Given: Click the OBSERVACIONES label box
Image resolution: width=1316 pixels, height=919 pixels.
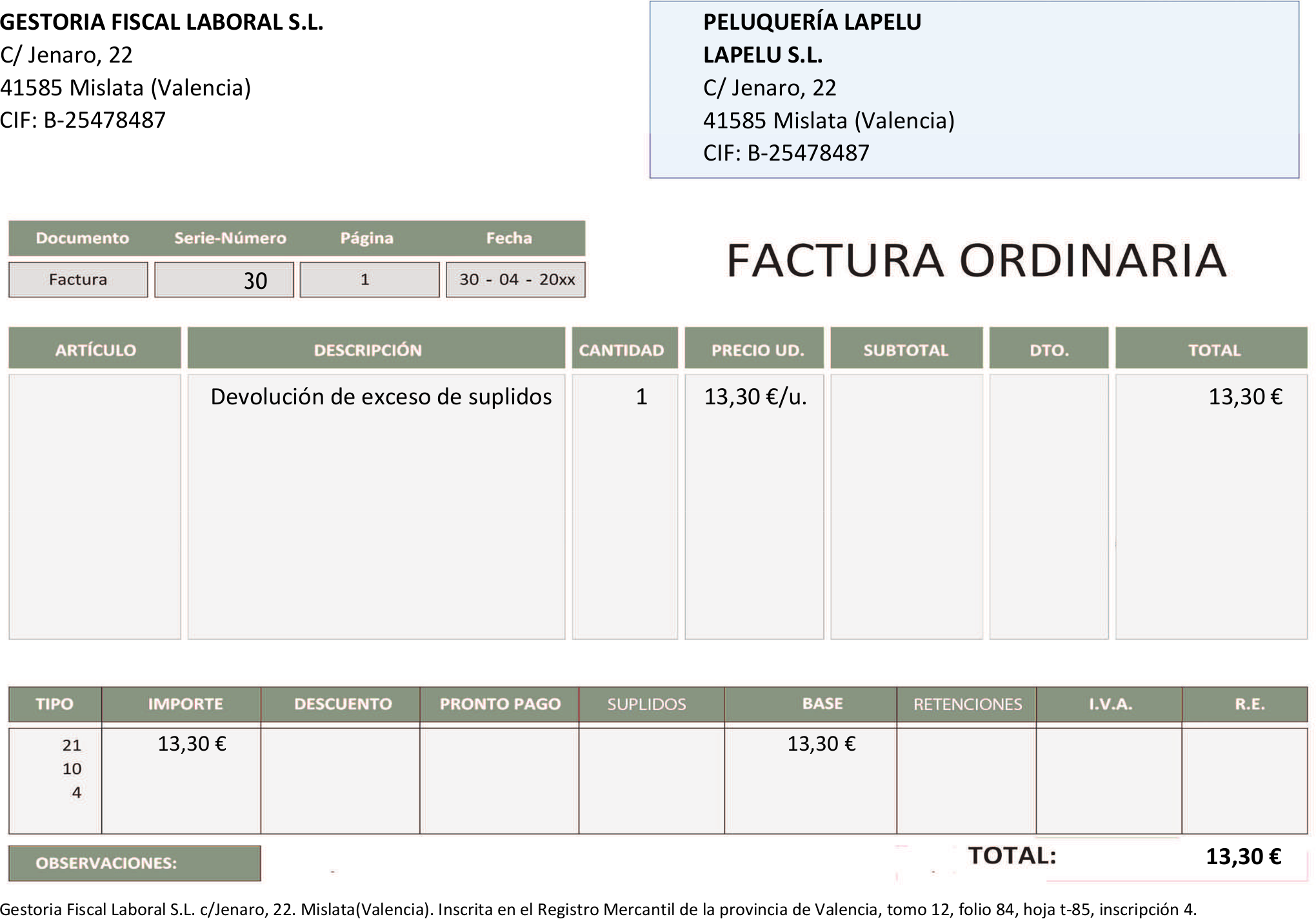Looking at the screenshot, I should tap(134, 864).
